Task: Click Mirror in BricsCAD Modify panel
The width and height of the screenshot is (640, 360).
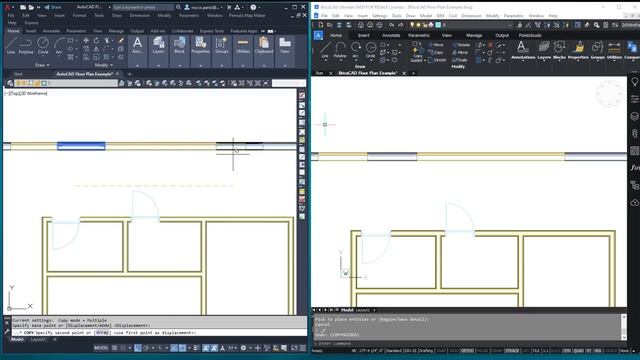Action: click(460, 52)
